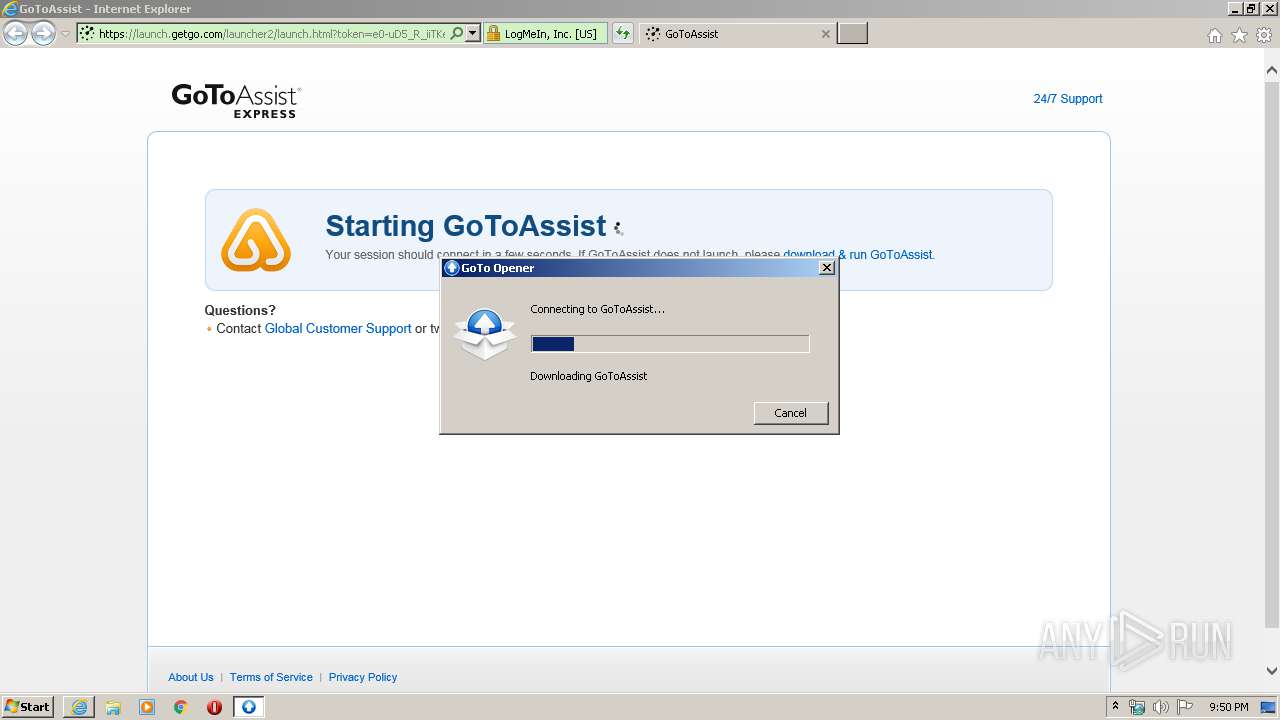Screen dimensions: 1280x720
Task: Close the GoTo Opener dialog
Action: (826, 268)
